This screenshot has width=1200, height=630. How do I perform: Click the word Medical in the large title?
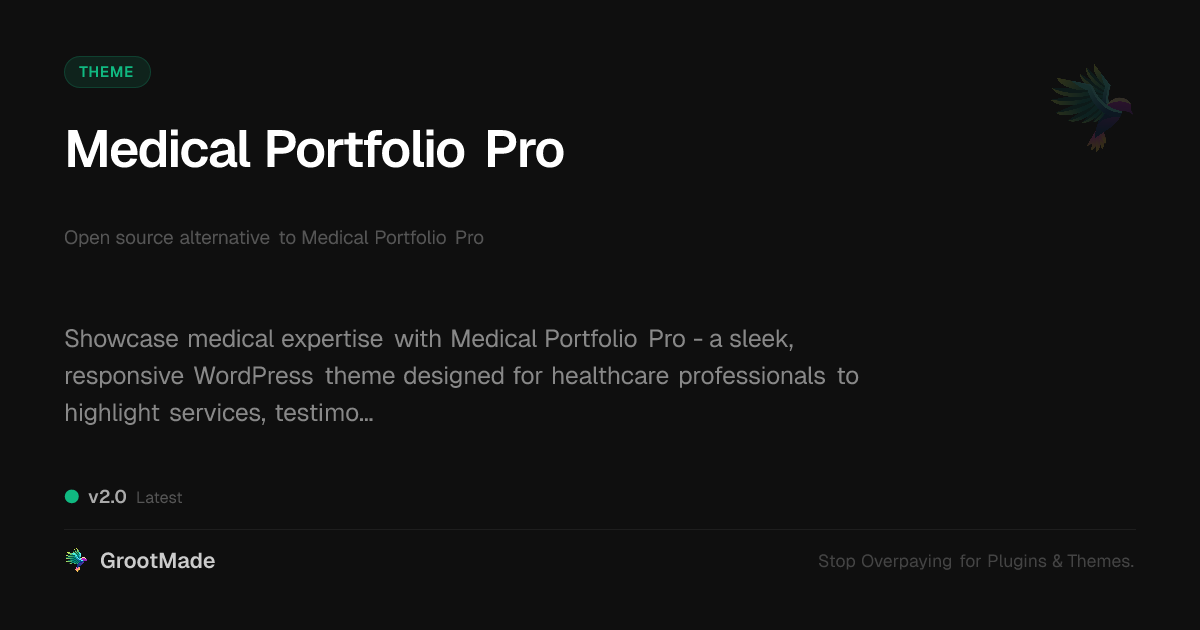tap(157, 150)
